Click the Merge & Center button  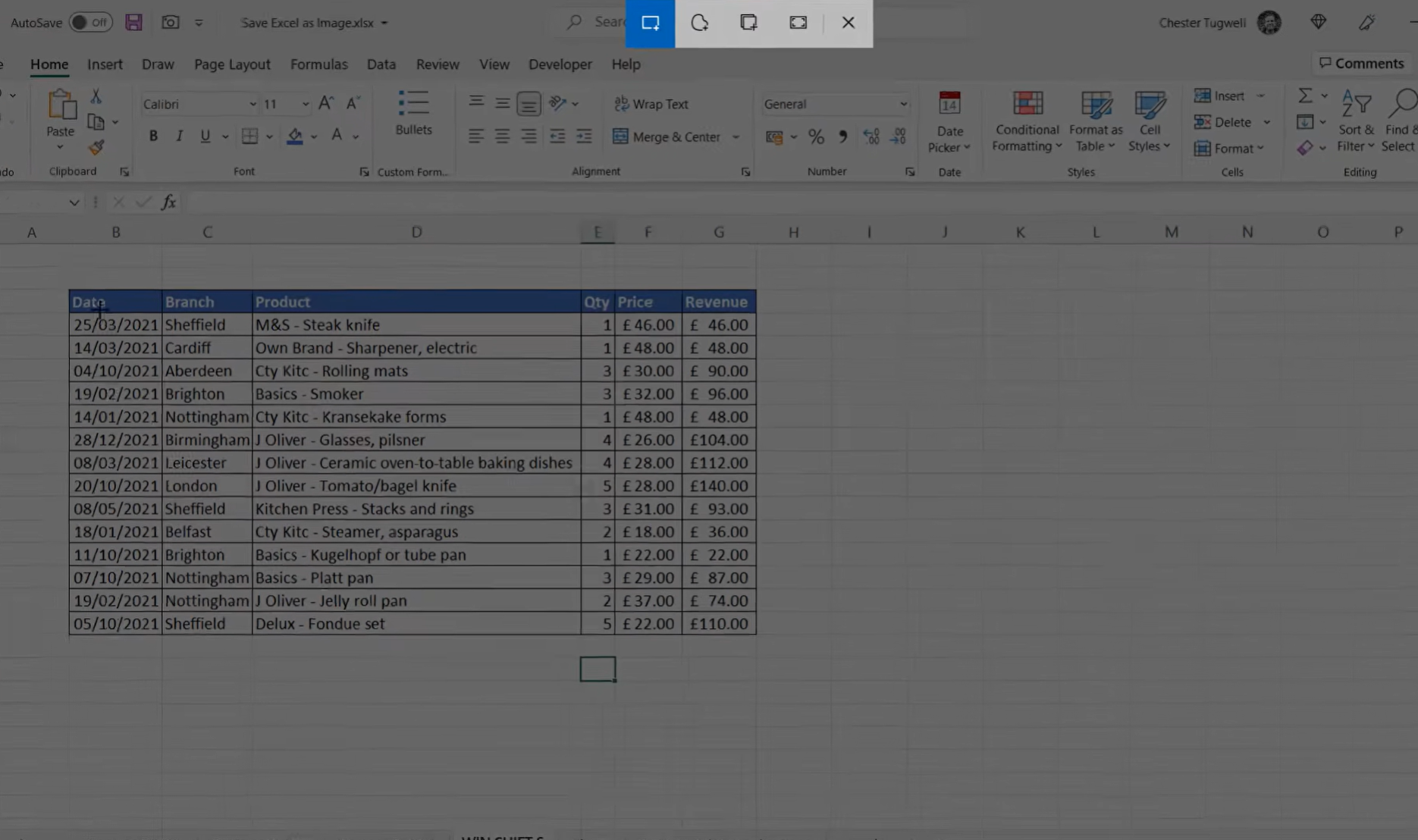click(667, 136)
